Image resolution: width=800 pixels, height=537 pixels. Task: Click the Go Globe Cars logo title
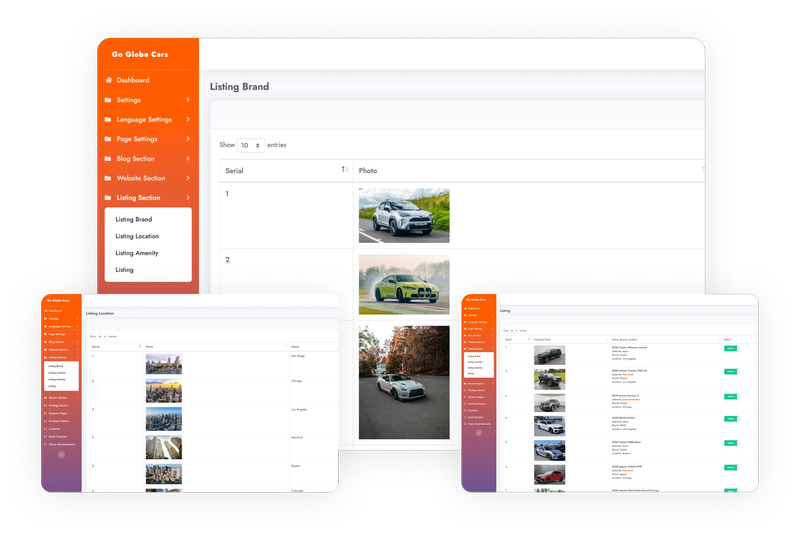pos(139,54)
